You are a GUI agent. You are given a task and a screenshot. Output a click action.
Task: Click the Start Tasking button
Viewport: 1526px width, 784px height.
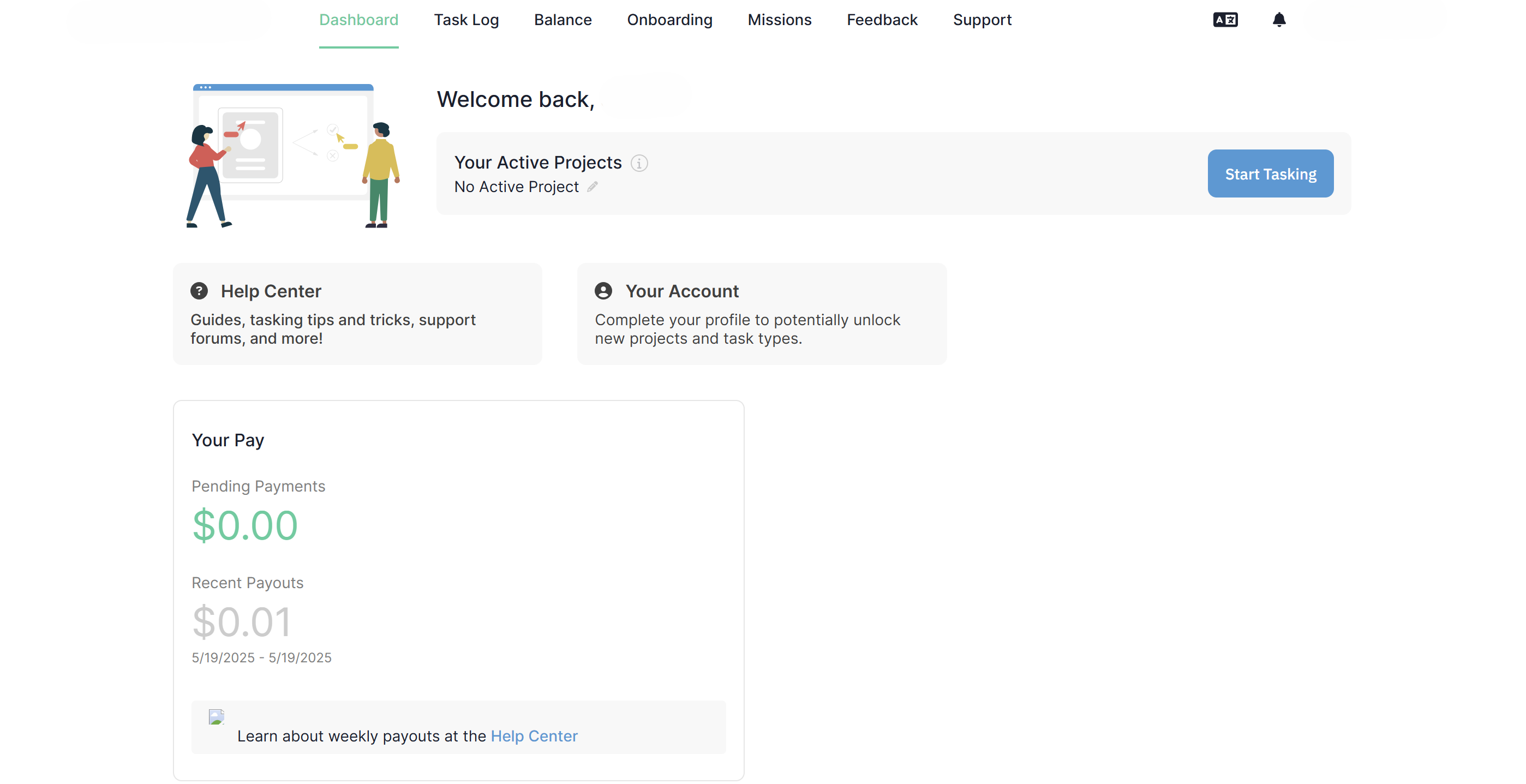pyautogui.click(x=1271, y=173)
